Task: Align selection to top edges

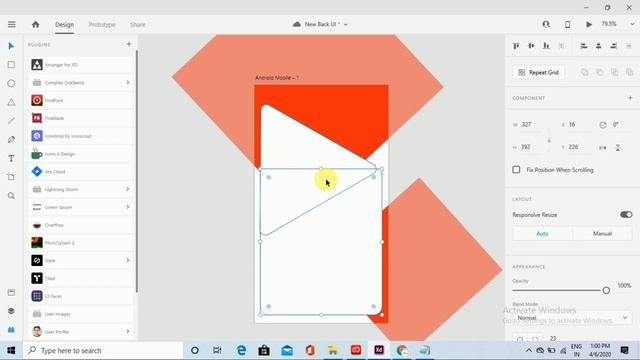Action: [516, 46]
